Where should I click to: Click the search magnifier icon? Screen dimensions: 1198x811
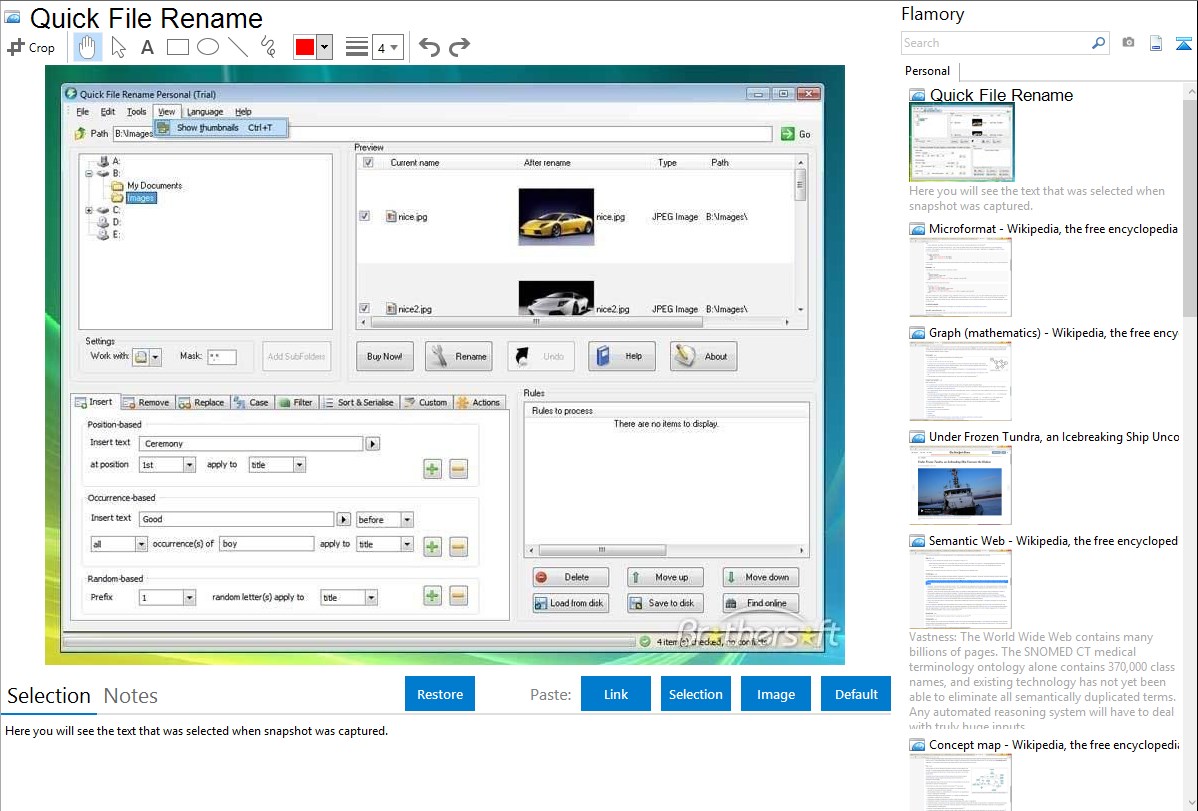point(1098,43)
